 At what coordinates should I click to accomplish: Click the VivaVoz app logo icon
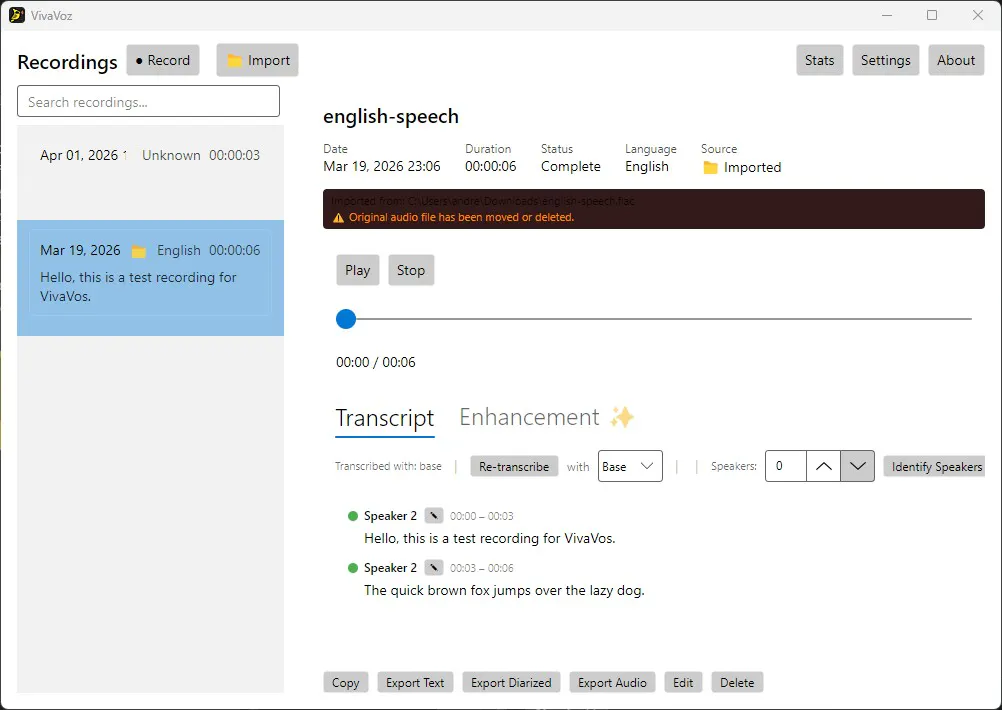pyautogui.click(x=17, y=15)
